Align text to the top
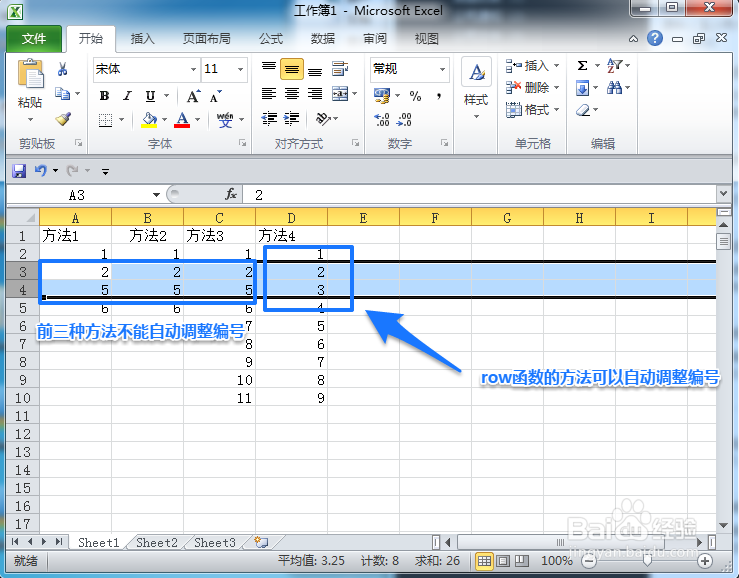739x578 pixels. [269, 69]
